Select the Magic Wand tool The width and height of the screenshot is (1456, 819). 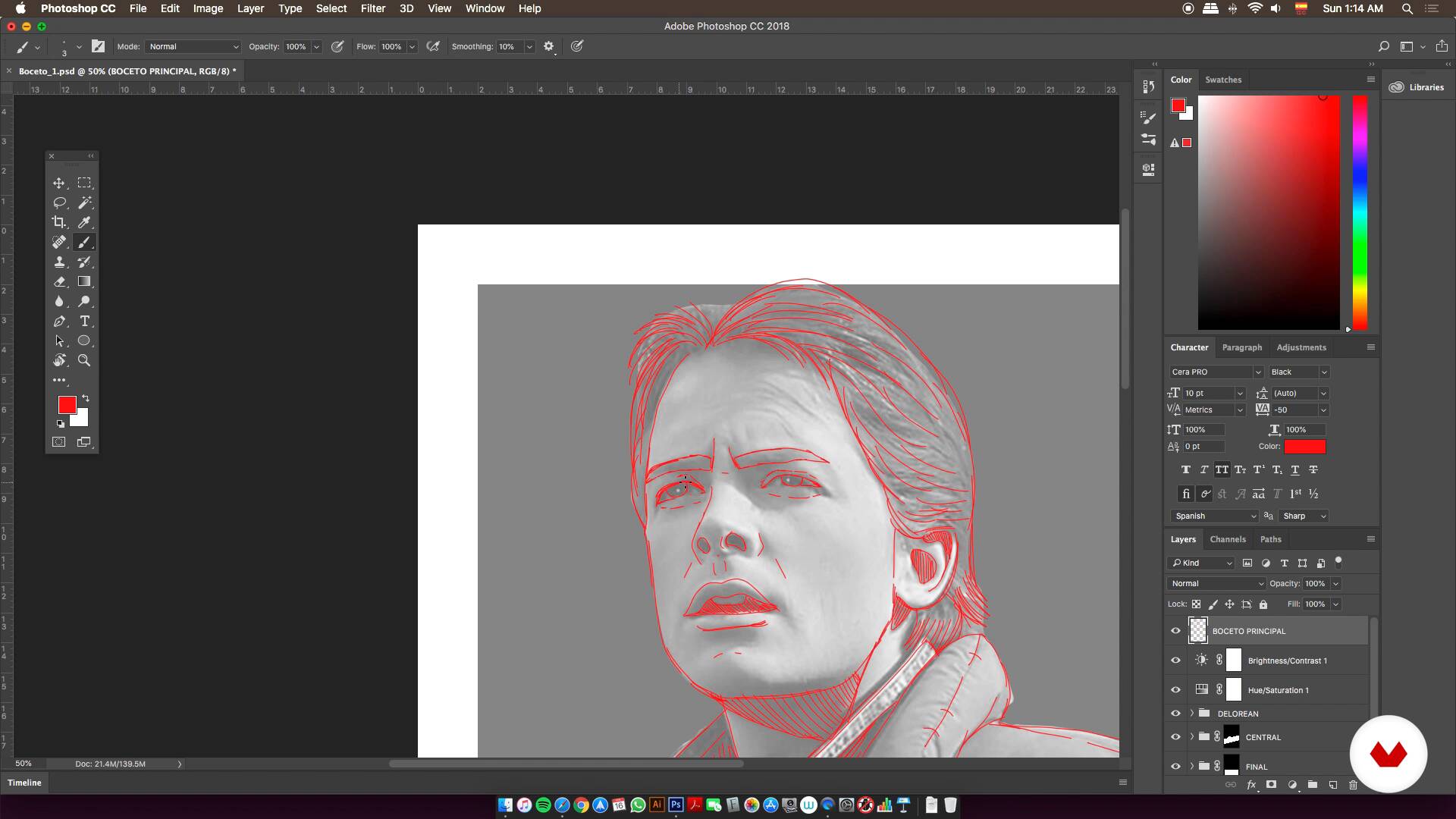(84, 202)
